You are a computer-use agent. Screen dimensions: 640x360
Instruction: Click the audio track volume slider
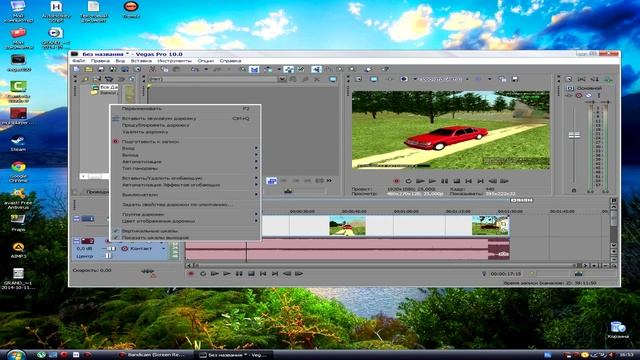point(110,249)
